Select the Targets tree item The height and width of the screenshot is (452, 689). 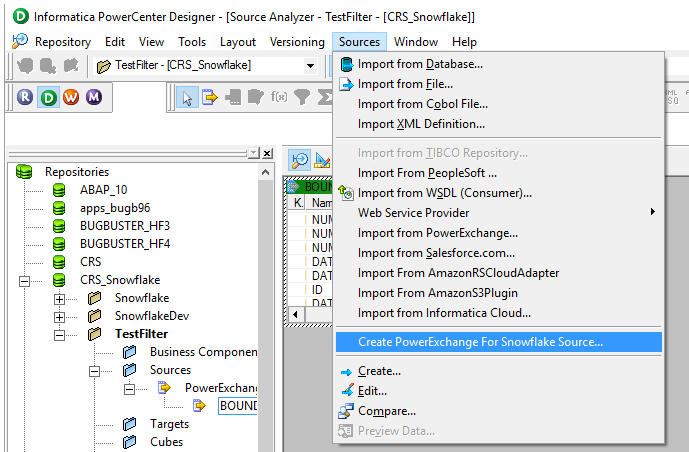168,424
